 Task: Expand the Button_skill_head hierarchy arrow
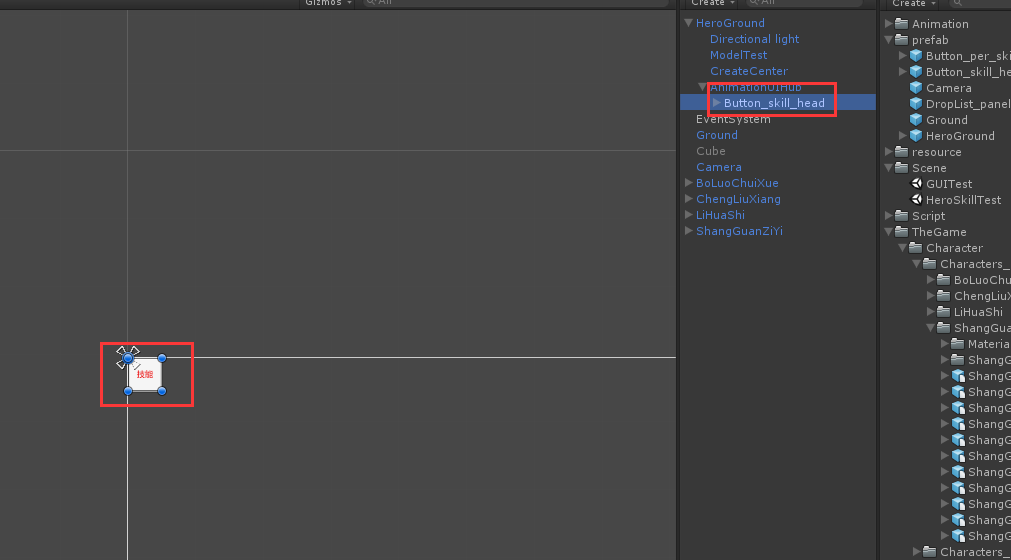pyautogui.click(x=716, y=103)
